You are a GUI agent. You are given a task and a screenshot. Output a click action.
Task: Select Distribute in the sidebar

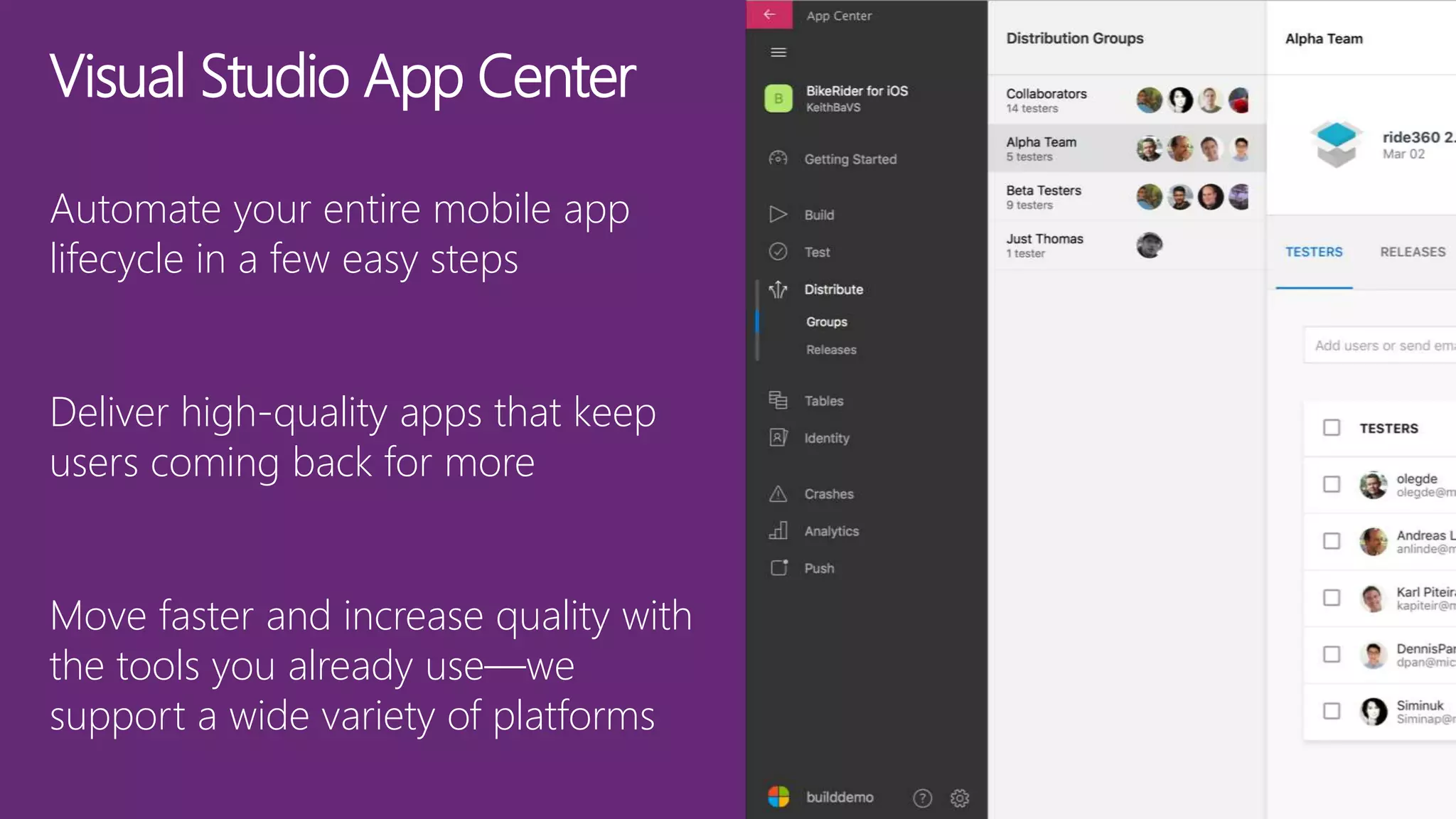click(x=833, y=289)
